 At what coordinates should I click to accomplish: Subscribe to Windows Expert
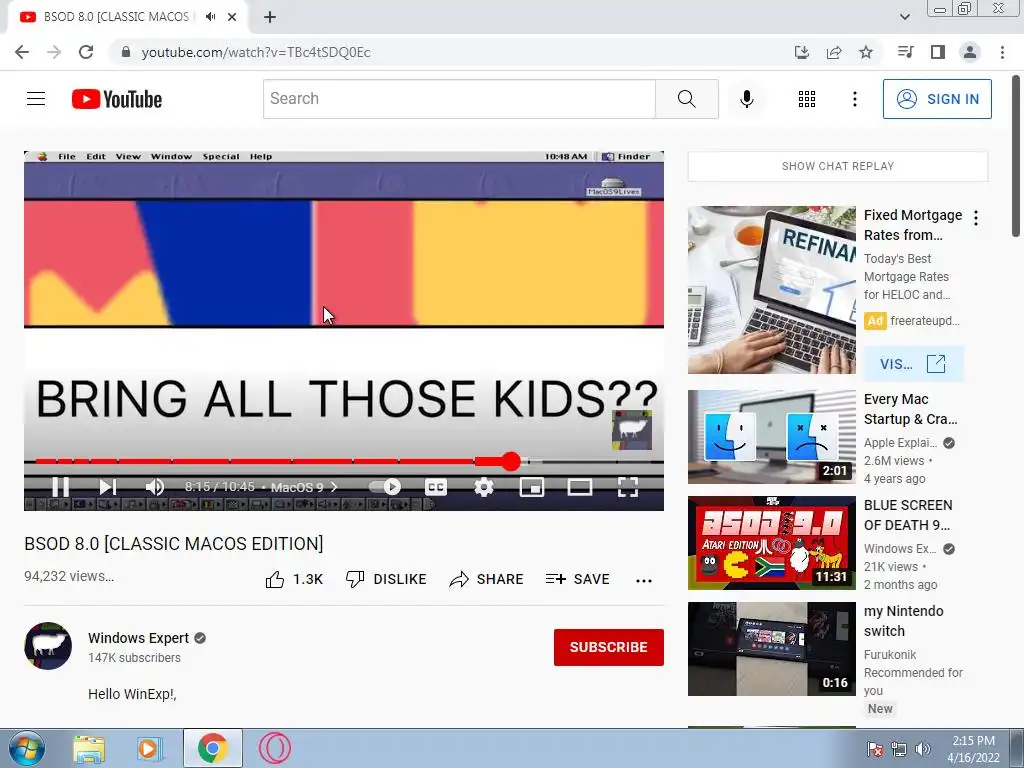(x=609, y=647)
